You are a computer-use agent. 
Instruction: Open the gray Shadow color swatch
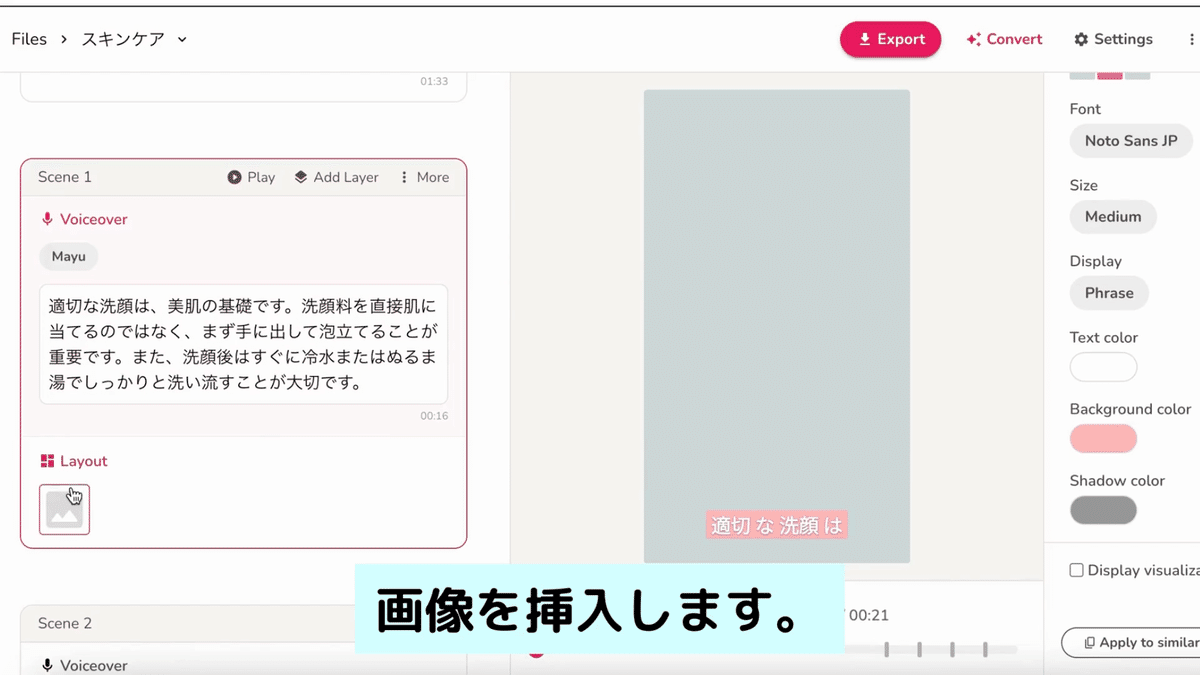[1104, 510]
